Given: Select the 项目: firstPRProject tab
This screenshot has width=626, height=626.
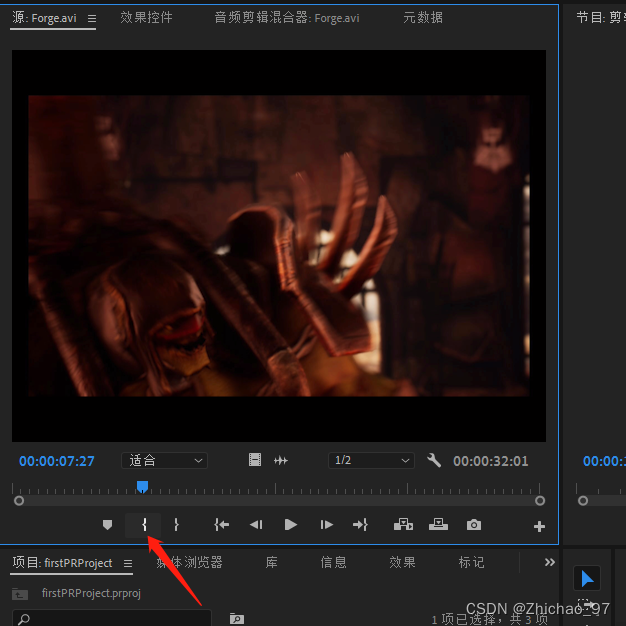Looking at the screenshot, I should [62, 563].
